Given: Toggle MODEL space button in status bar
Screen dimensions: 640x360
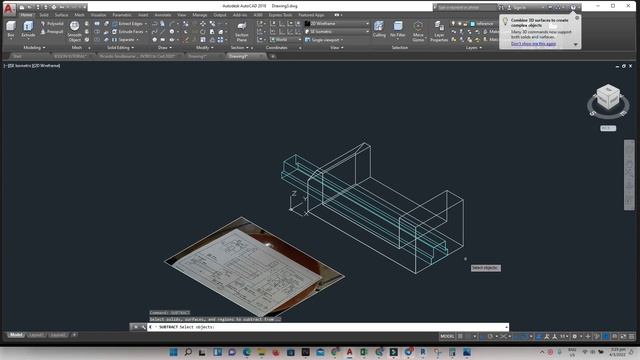Looking at the screenshot, I should coord(447,336).
